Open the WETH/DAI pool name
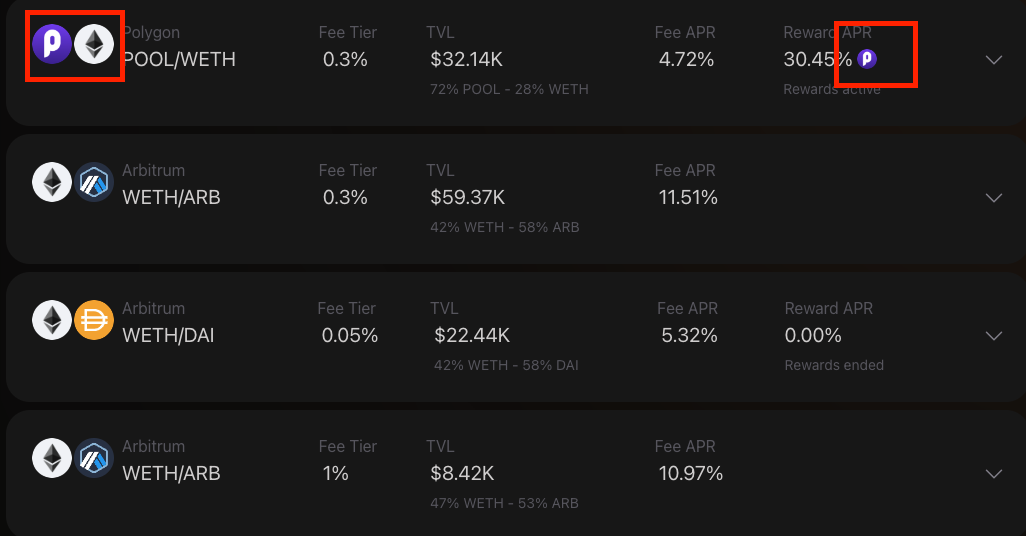1026x536 pixels. 168,335
